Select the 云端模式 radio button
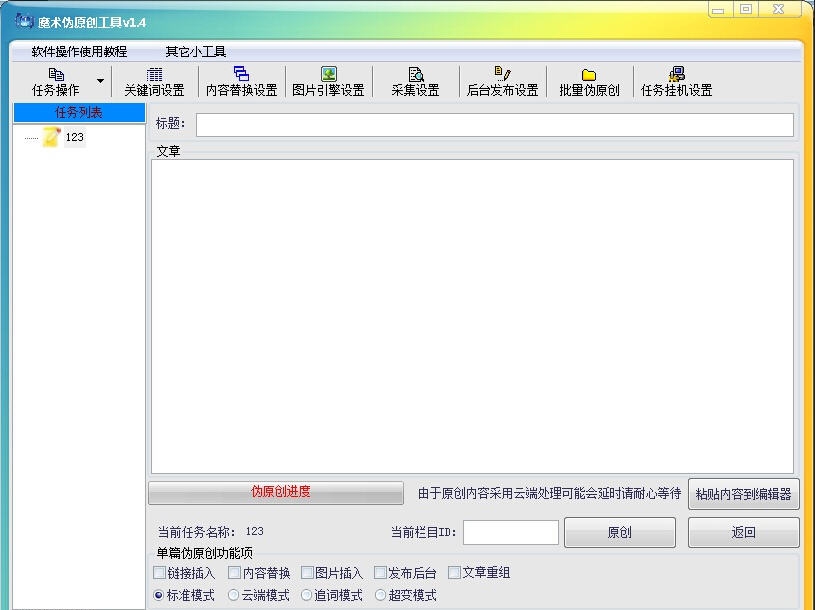Viewport: 815px width, 610px height. (x=233, y=595)
